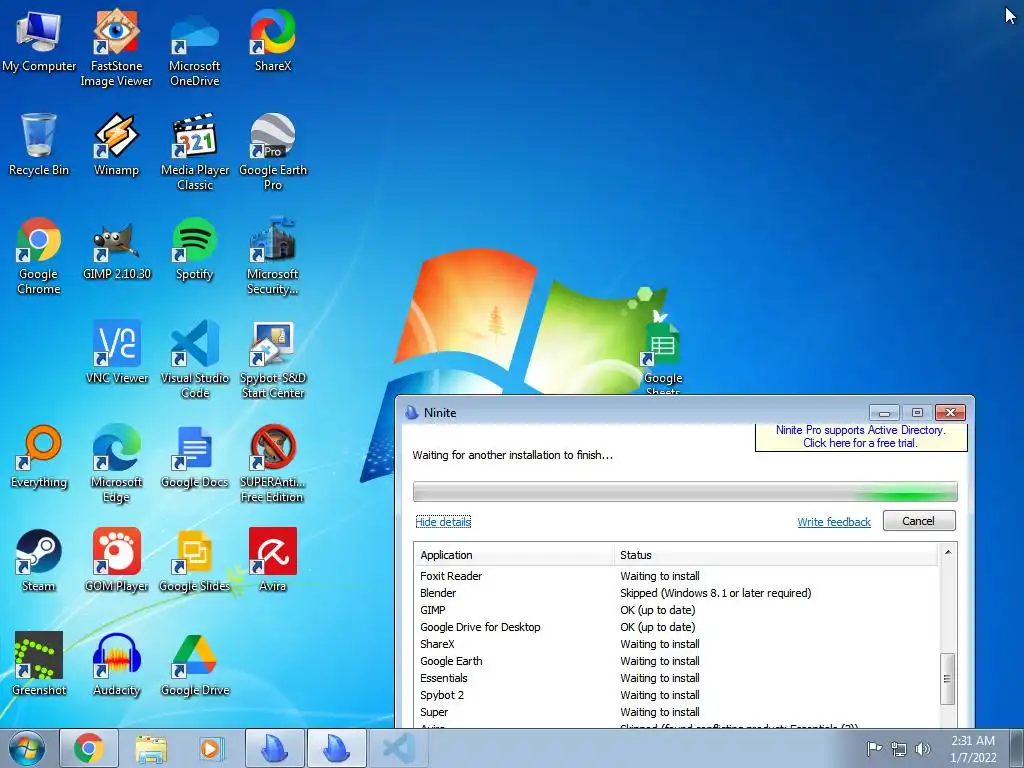Screen dimensions: 1024x768
Task: Select the Google Drive desktop shortcut
Action: click(195, 664)
